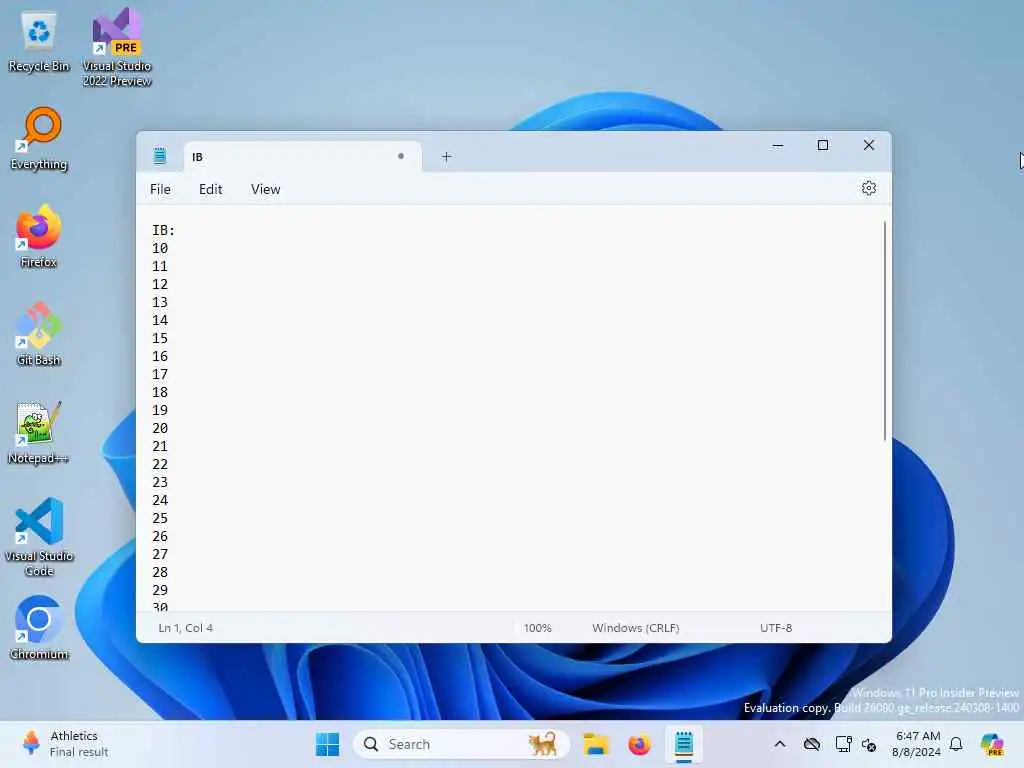This screenshot has width=1024, height=768.
Task: Place cursor on line reading 10
Action: click(x=160, y=248)
